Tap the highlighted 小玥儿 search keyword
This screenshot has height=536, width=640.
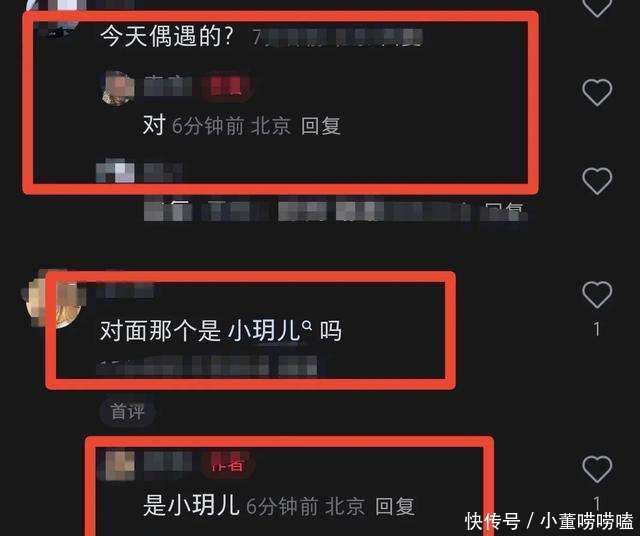point(264,331)
